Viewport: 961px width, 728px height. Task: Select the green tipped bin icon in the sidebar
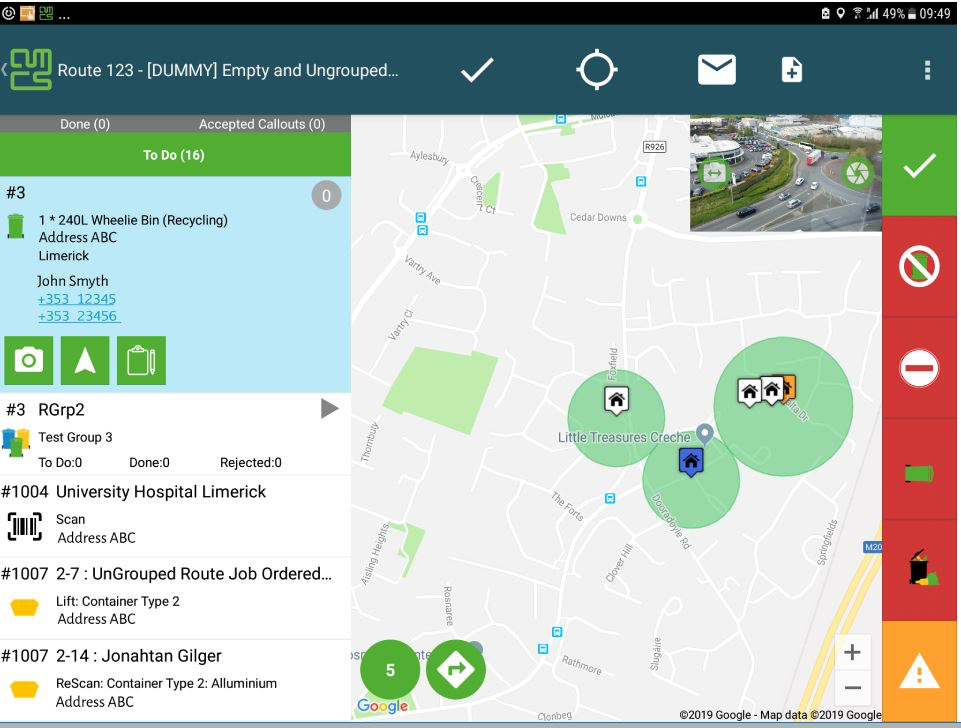(918, 467)
